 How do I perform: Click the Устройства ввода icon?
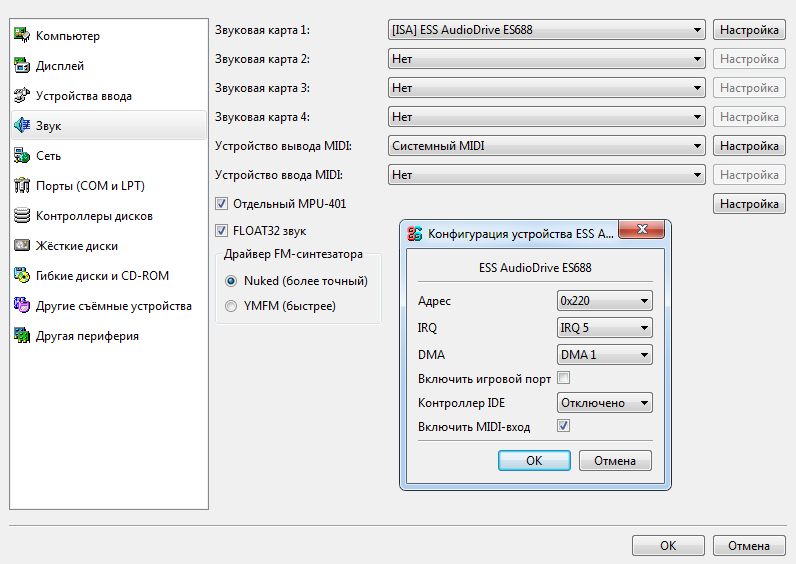point(22,95)
